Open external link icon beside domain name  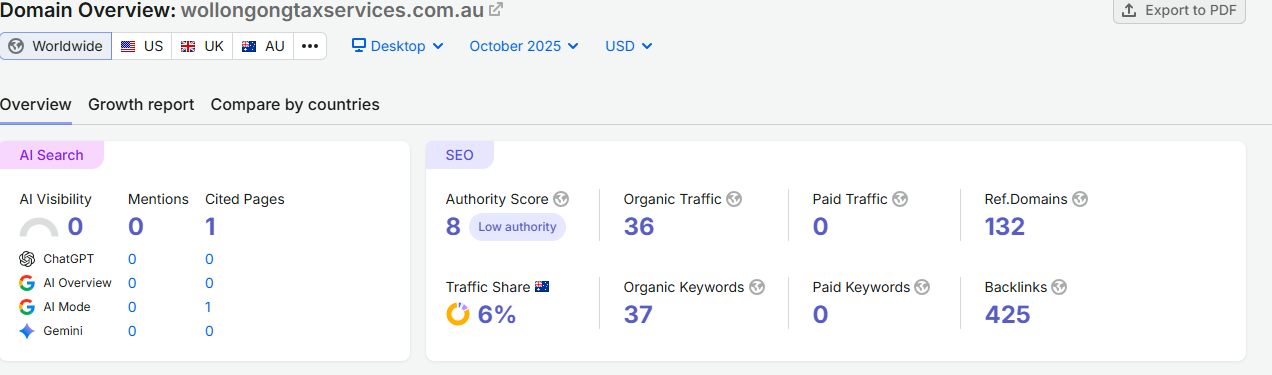point(496,11)
